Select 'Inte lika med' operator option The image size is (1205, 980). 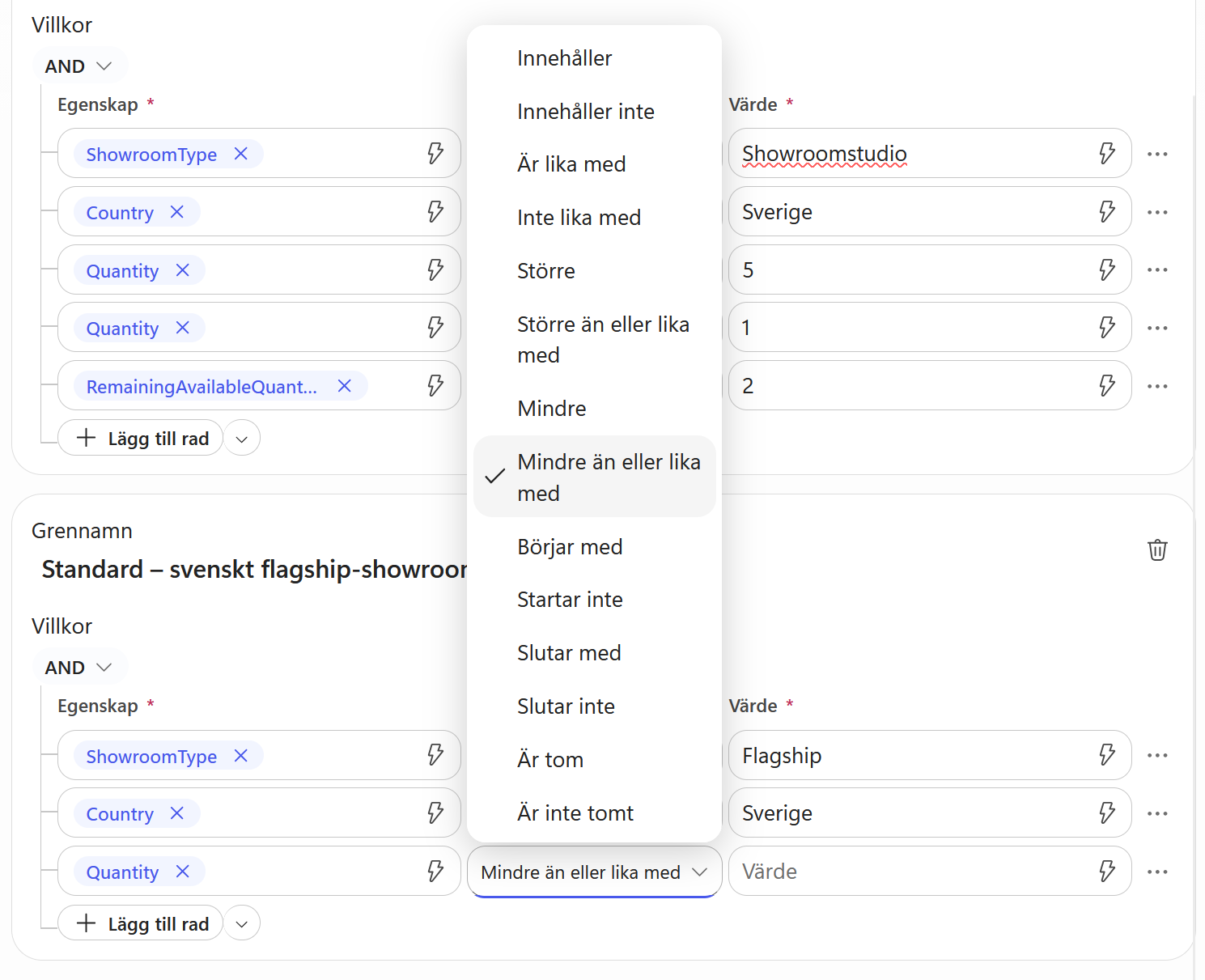point(595,218)
